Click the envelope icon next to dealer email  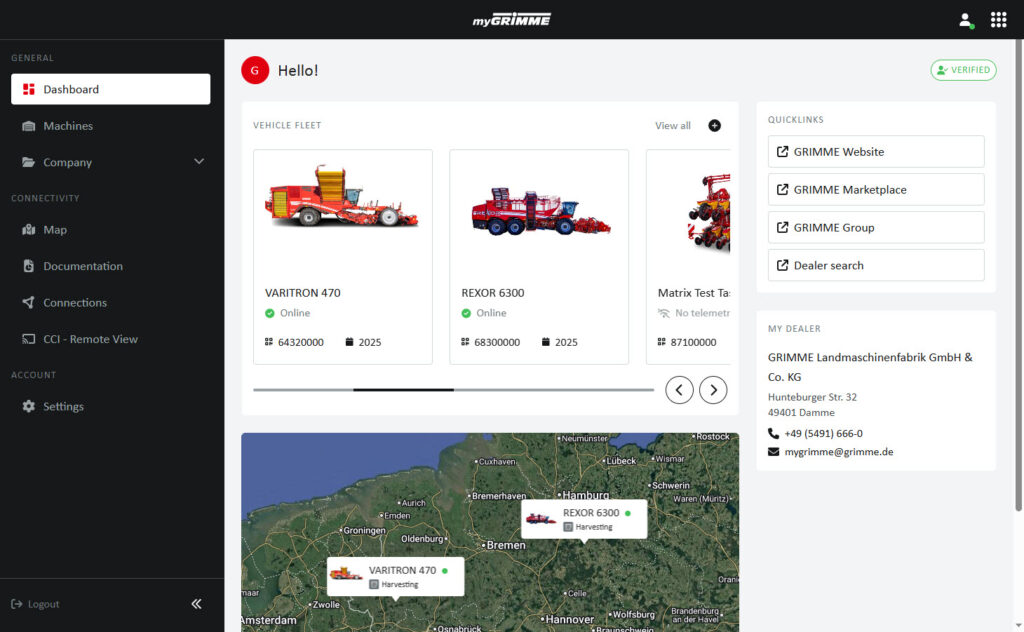pyautogui.click(x=773, y=452)
